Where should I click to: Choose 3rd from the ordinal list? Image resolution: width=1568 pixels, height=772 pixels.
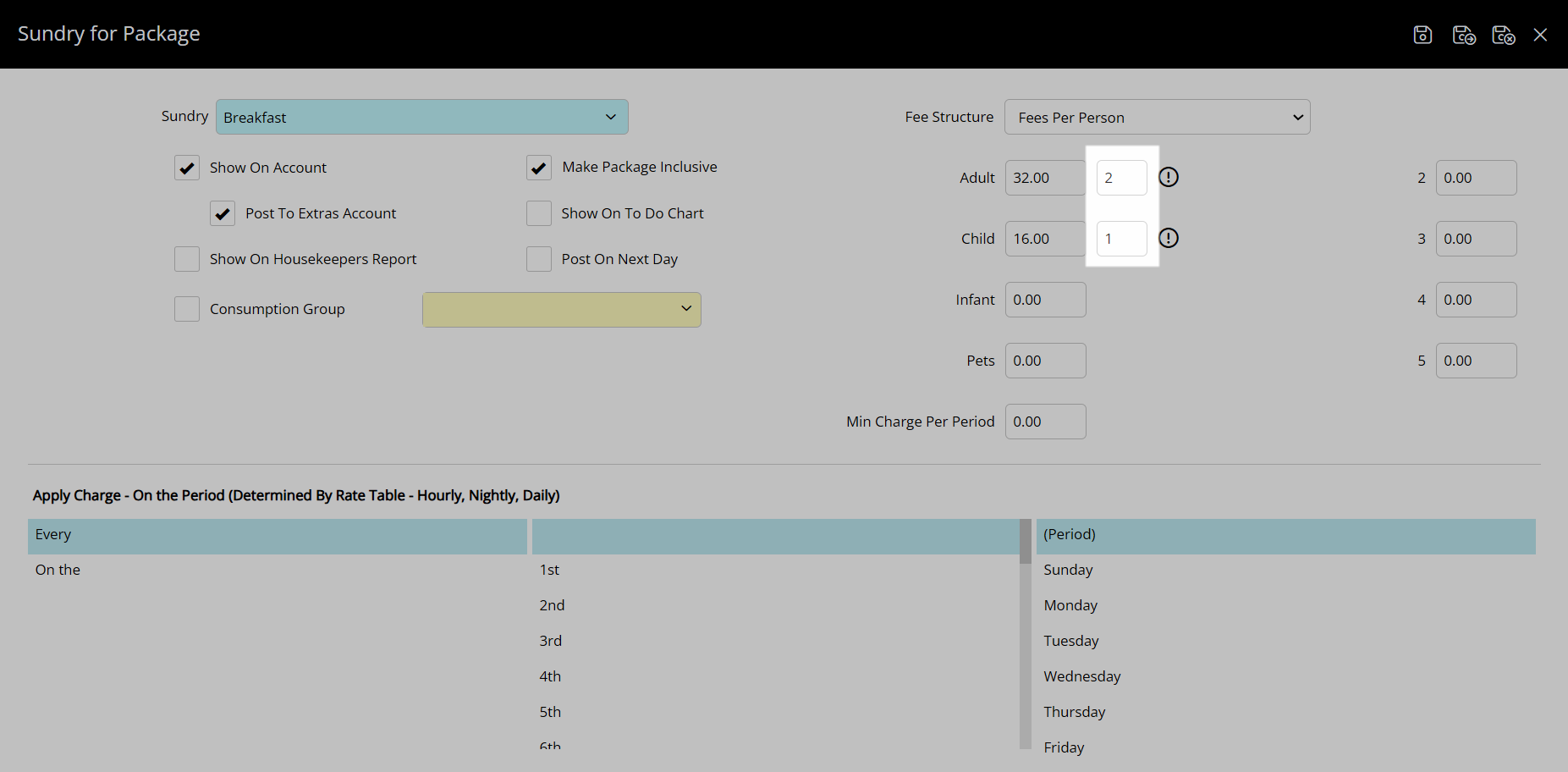coord(551,641)
